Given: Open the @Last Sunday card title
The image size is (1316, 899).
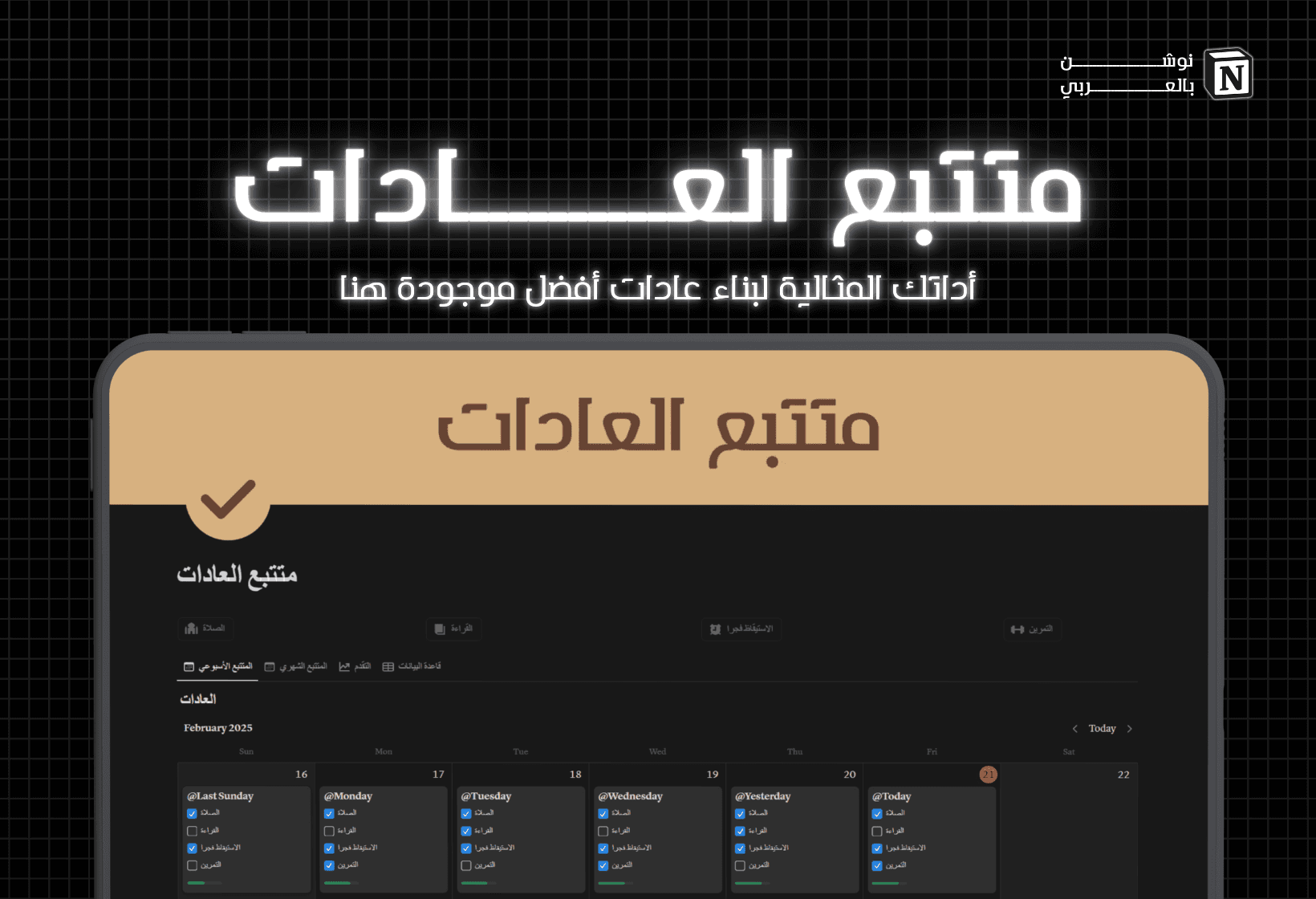Looking at the screenshot, I should (x=220, y=796).
